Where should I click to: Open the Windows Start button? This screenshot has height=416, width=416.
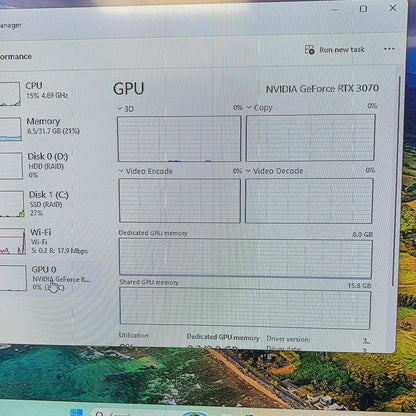76,413
